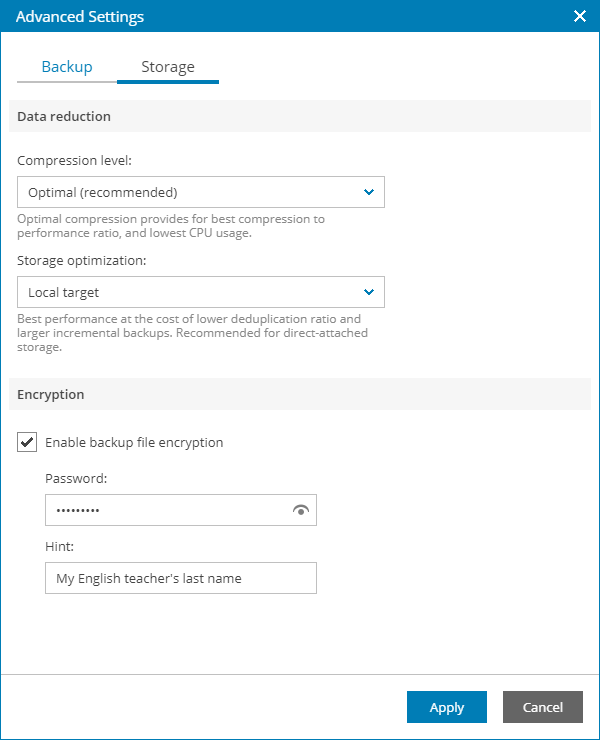The height and width of the screenshot is (740, 600).
Task: Close the Advanced Settings dialog
Action: 579,17
